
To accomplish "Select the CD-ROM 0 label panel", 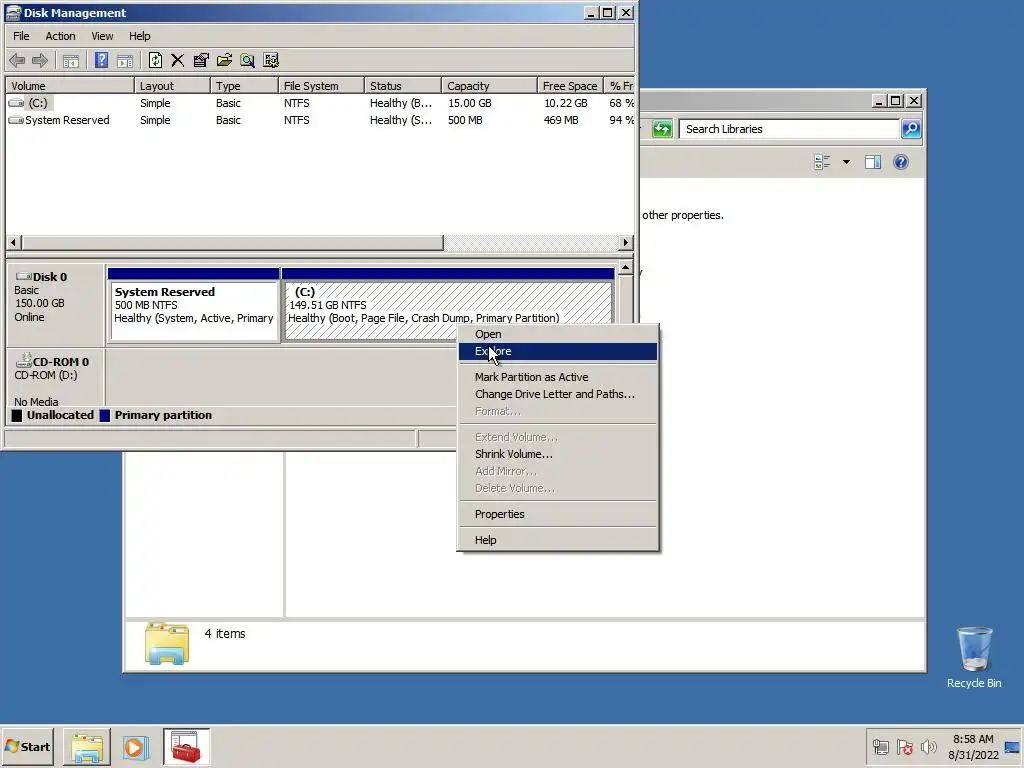I will 56,379.
